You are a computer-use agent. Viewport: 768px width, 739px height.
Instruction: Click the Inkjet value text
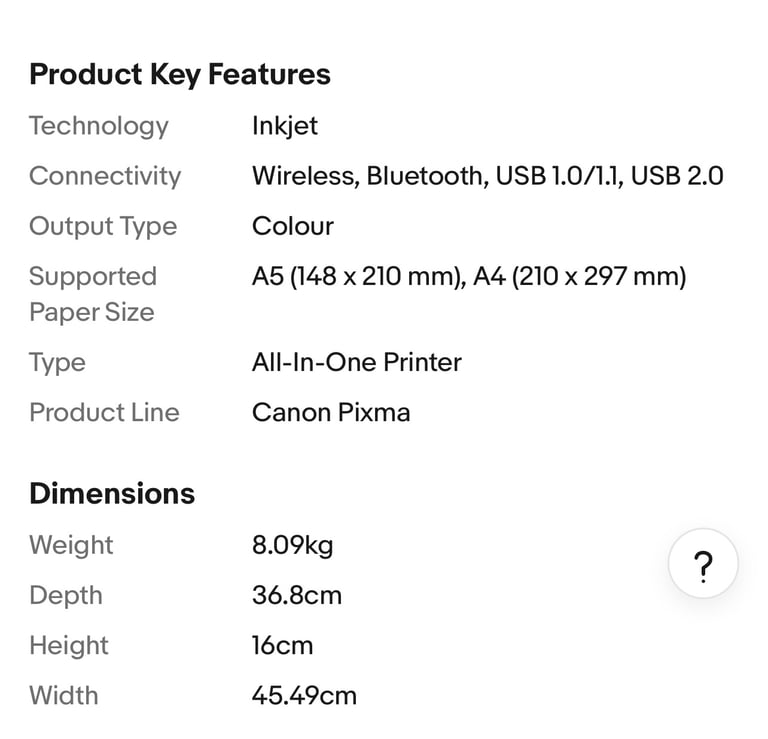coord(285,126)
